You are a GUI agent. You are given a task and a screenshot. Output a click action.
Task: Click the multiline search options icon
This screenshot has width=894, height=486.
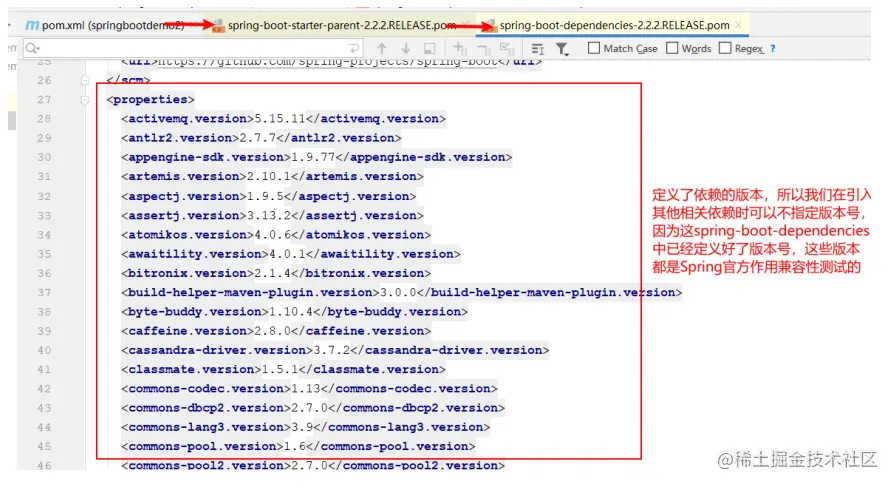pos(538,49)
